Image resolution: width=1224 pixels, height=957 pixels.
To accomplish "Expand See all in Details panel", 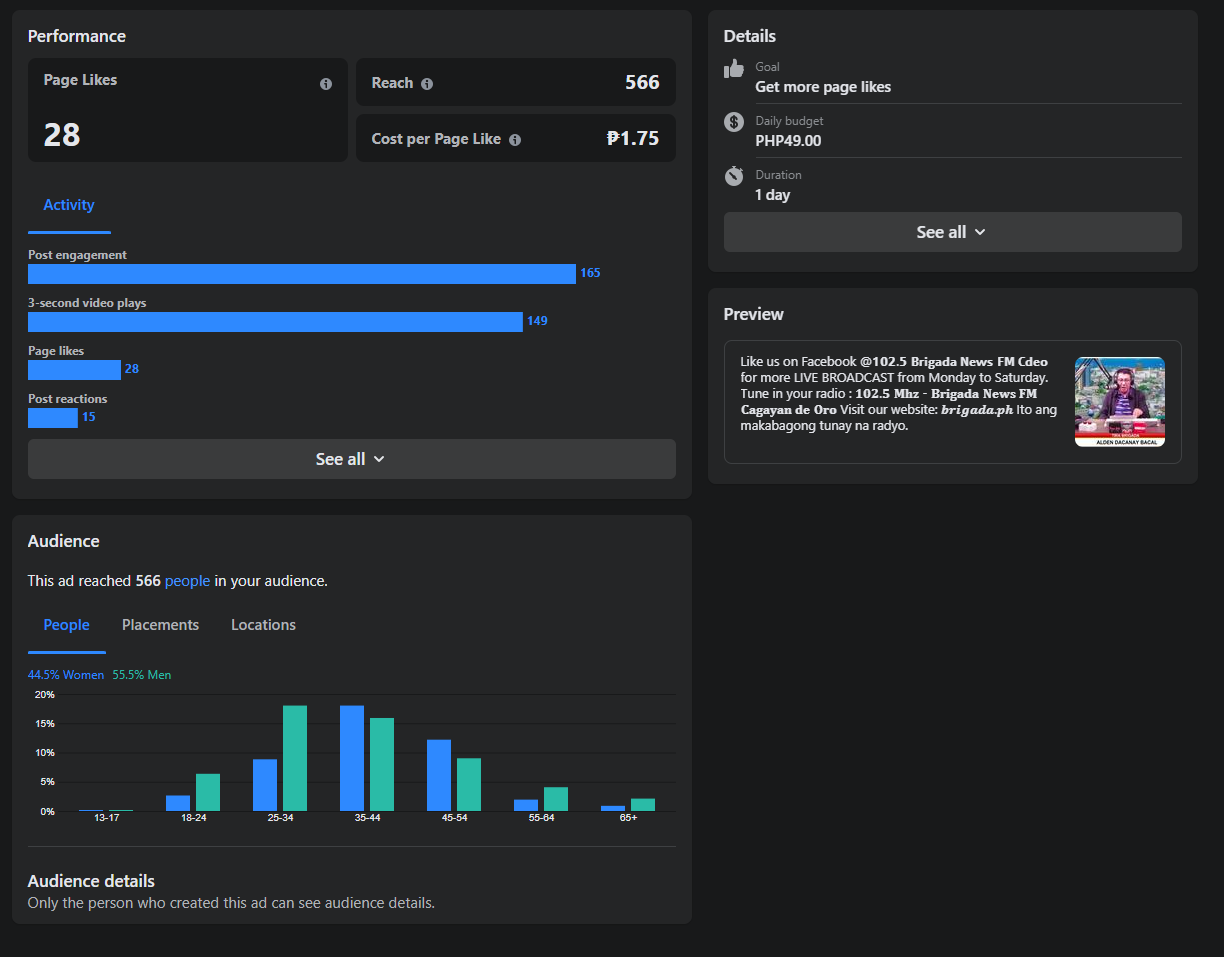I will (952, 232).
